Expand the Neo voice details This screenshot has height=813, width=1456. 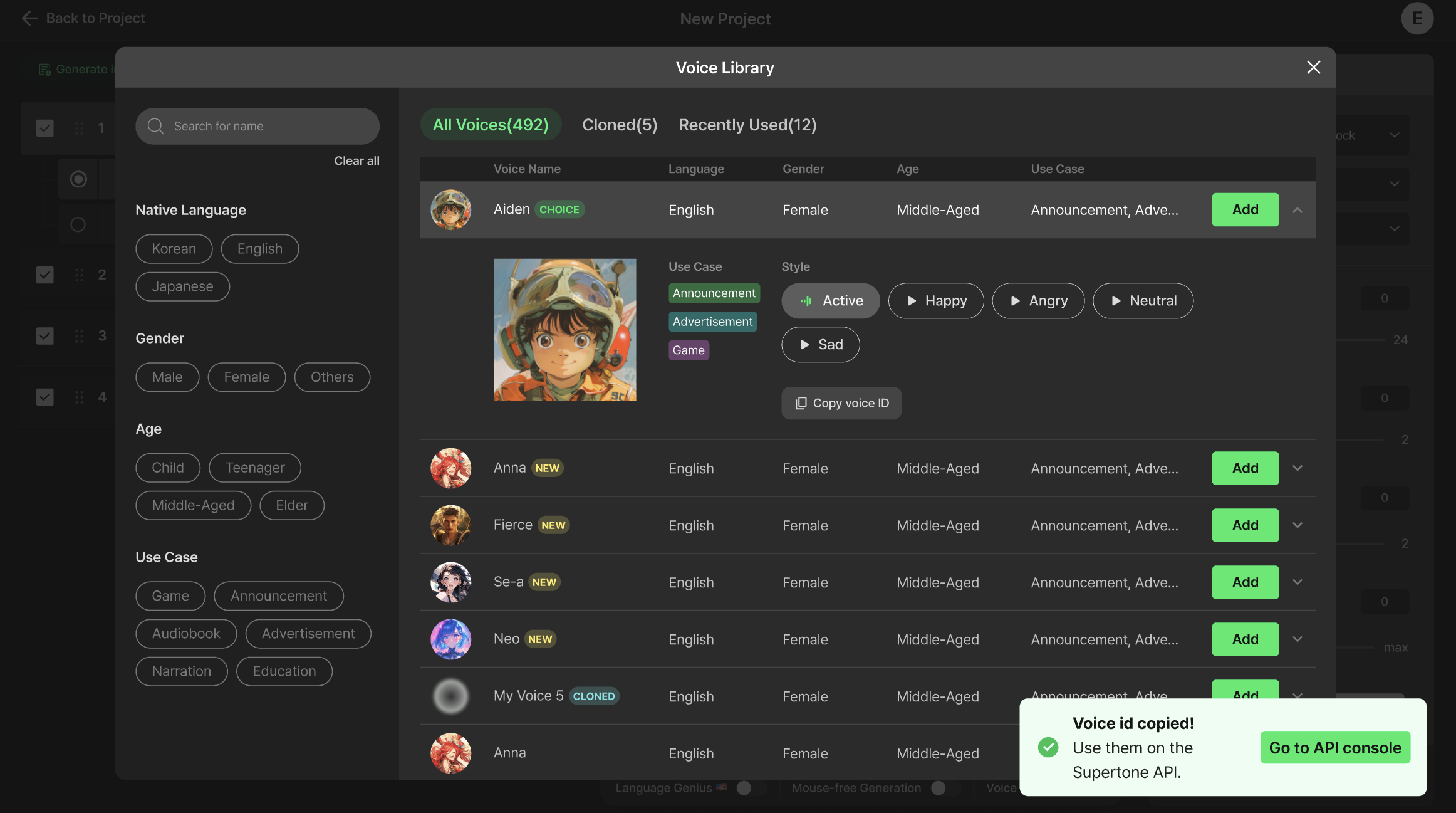click(x=1297, y=639)
